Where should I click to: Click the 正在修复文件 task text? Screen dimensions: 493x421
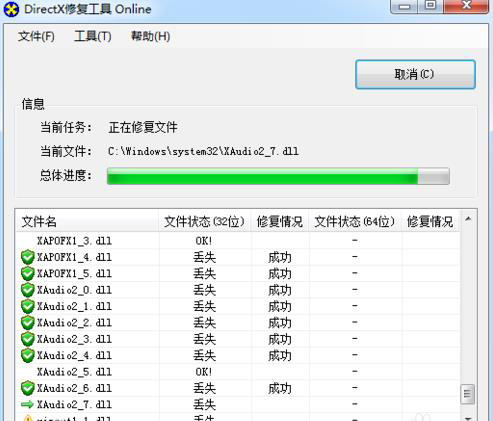coord(143,127)
